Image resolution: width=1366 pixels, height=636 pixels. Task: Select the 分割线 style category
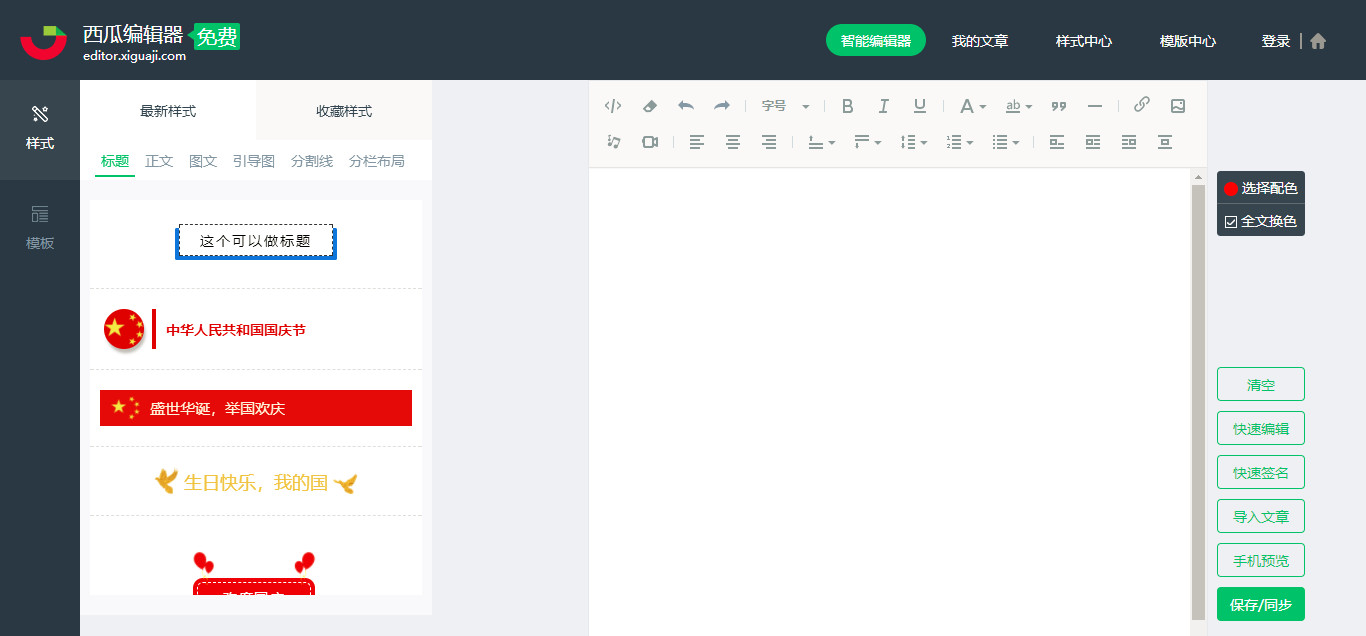(x=312, y=161)
